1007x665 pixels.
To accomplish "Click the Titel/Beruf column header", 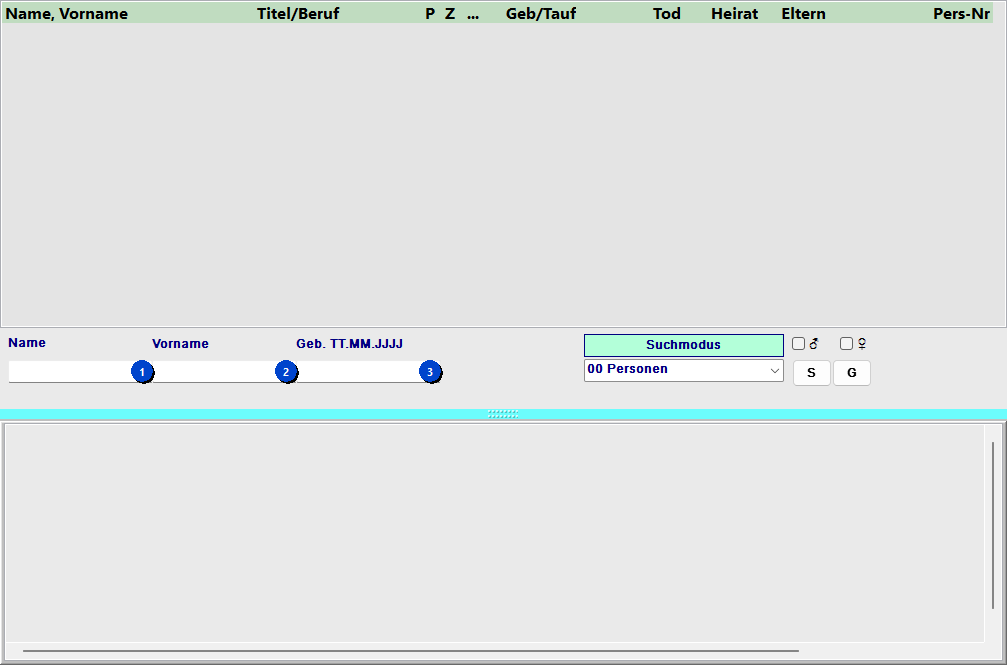I will 298,14.
